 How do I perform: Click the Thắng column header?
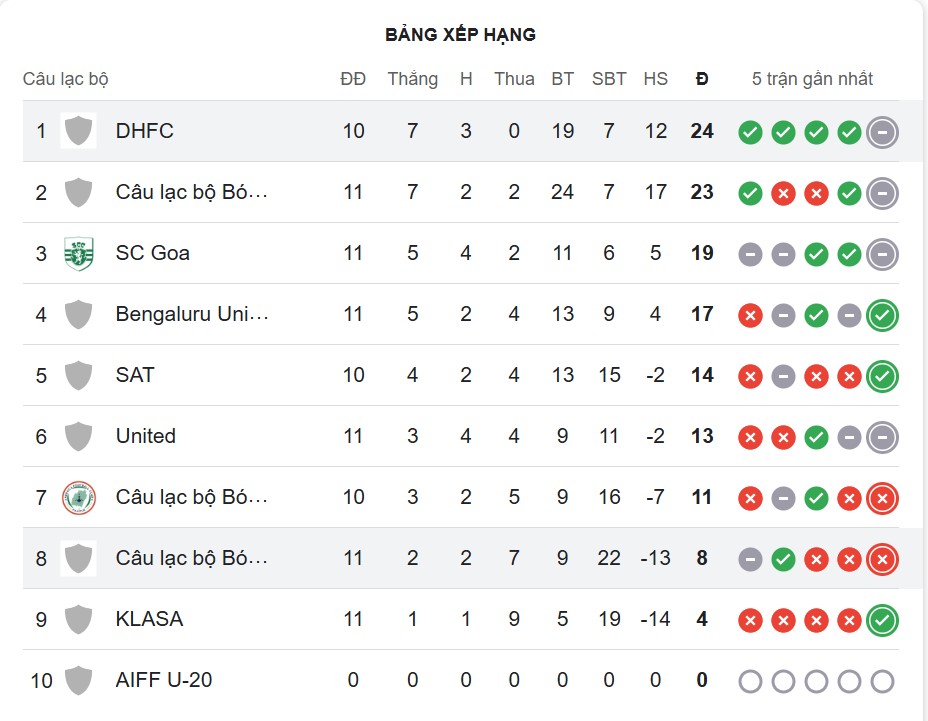tap(412, 79)
